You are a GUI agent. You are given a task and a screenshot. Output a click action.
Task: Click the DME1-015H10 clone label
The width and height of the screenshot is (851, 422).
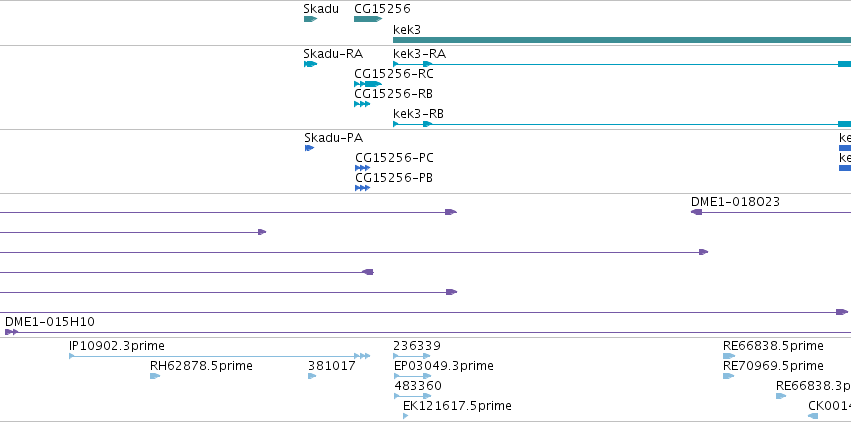49,322
